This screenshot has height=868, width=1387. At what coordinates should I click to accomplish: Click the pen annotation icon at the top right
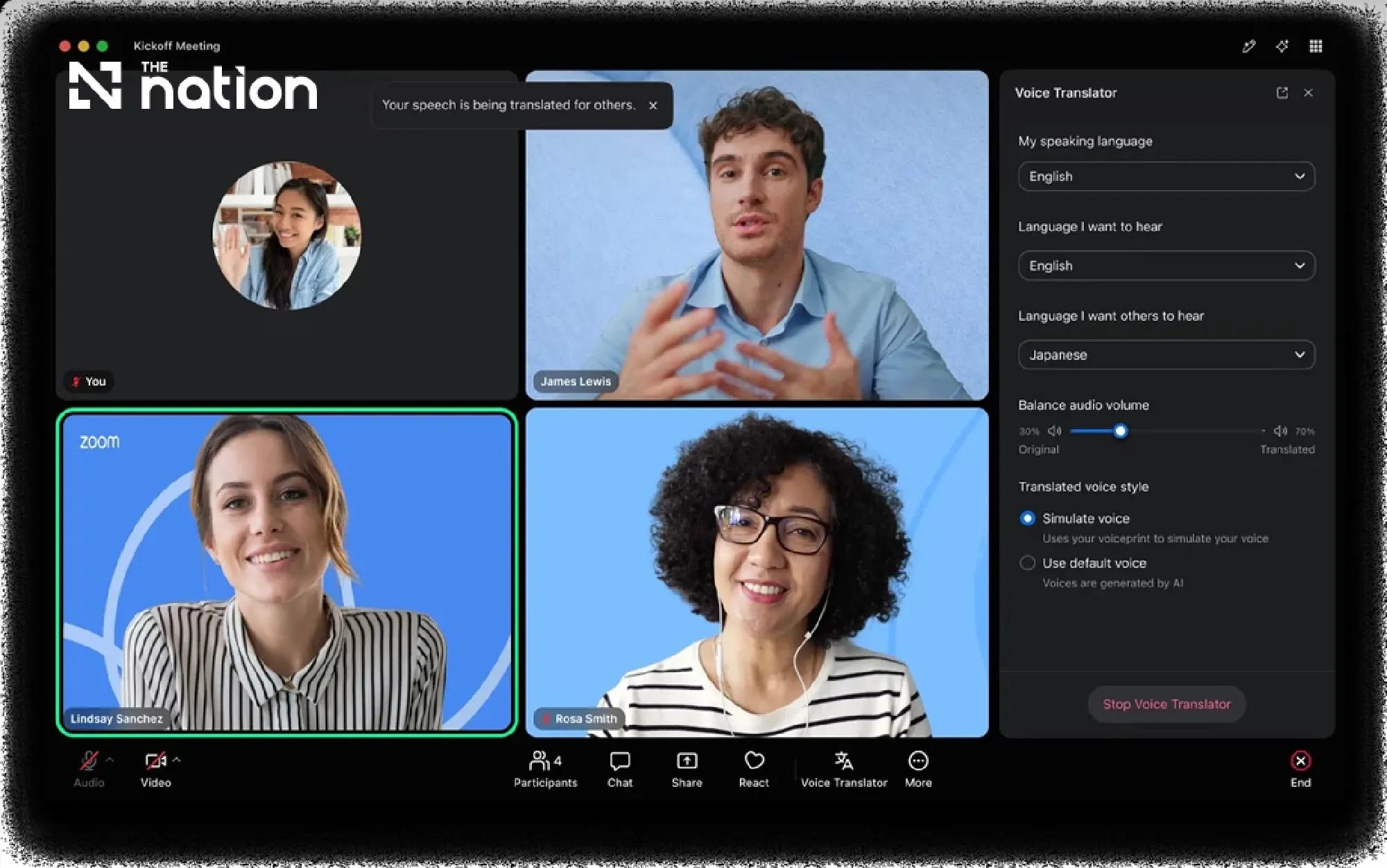click(1249, 46)
